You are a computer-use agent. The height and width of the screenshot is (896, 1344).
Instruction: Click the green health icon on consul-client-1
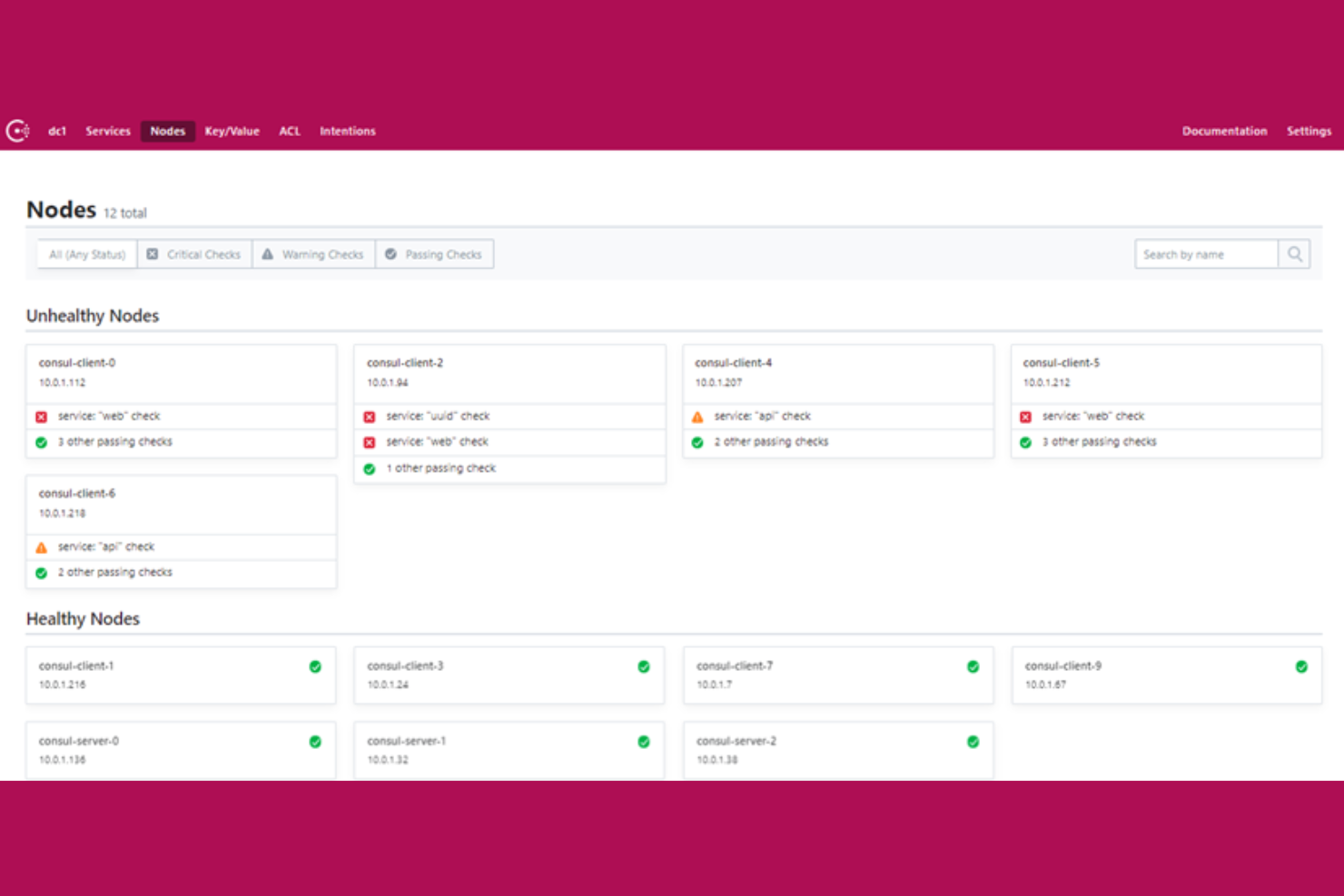tap(315, 665)
